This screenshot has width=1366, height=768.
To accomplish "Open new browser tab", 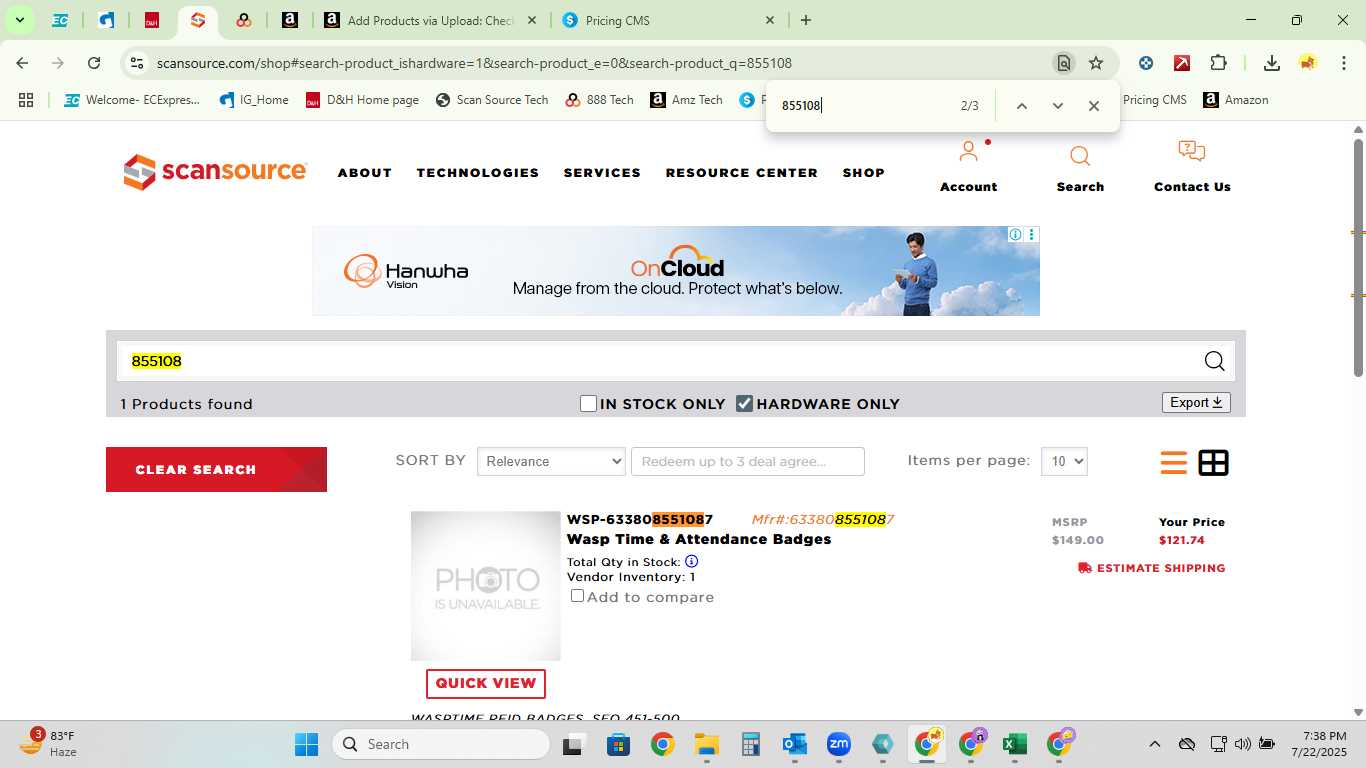I will 806,20.
